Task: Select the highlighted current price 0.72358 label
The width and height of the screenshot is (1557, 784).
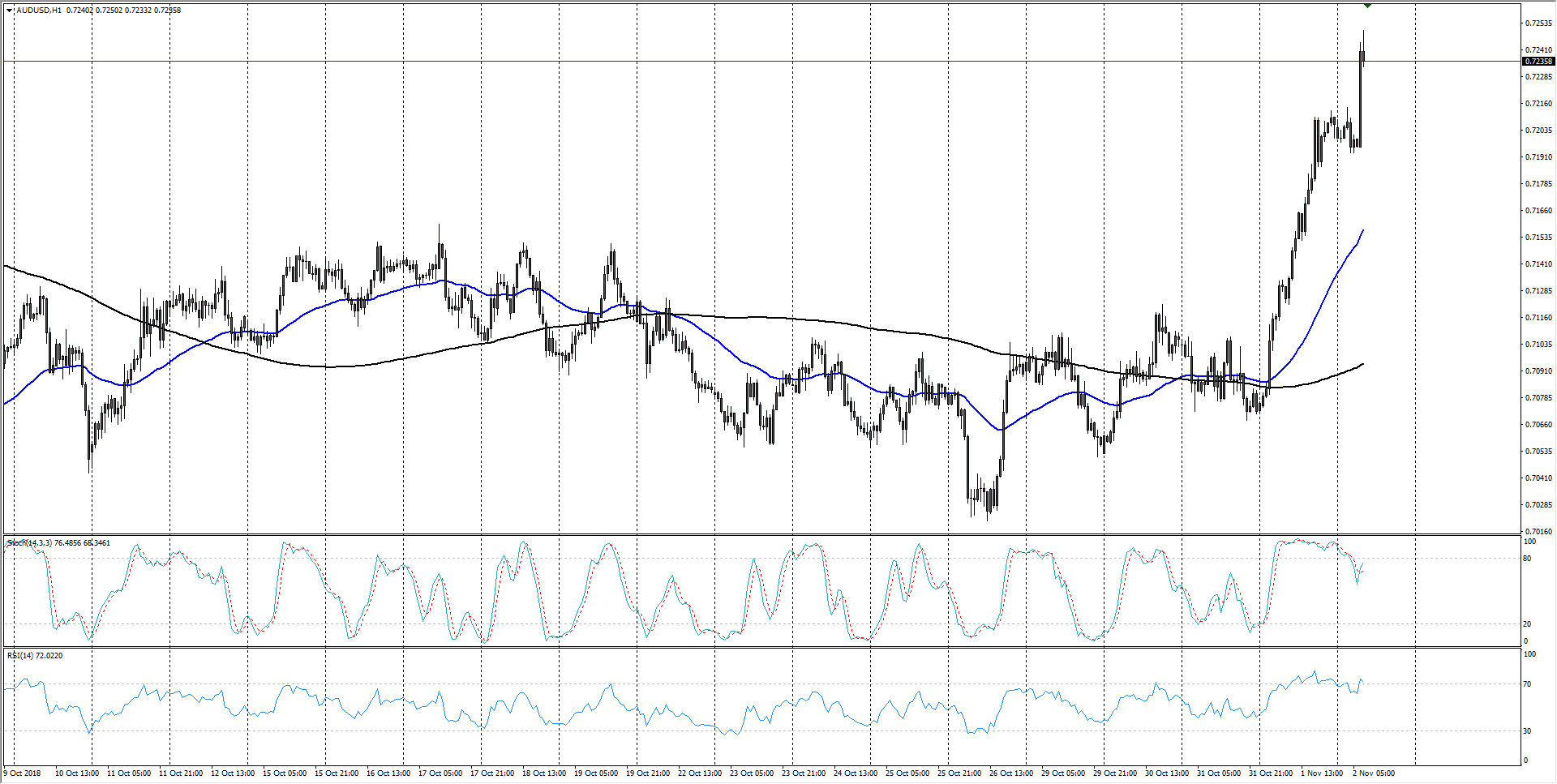Action: point(1538,62)
